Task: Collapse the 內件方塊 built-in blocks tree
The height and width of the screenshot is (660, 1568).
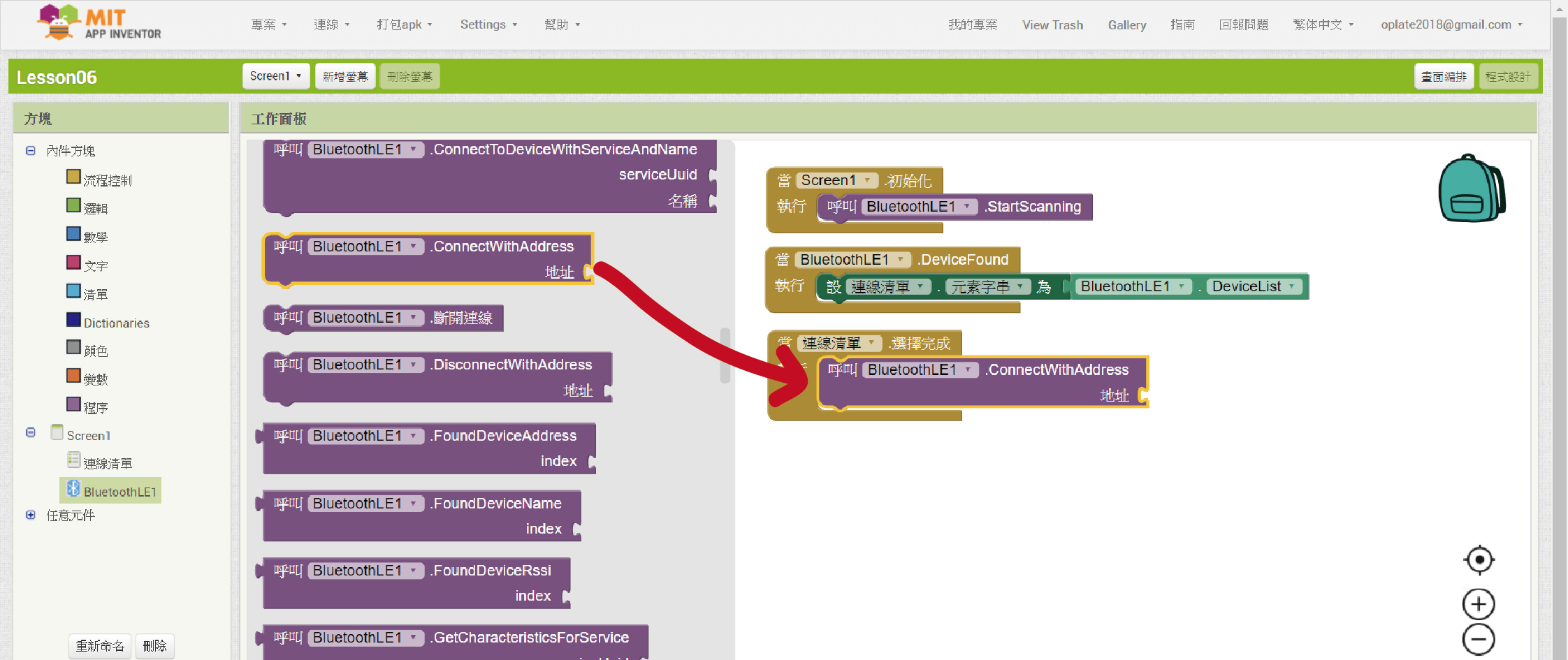Action: pyautogui.click(x=31, y=151)
